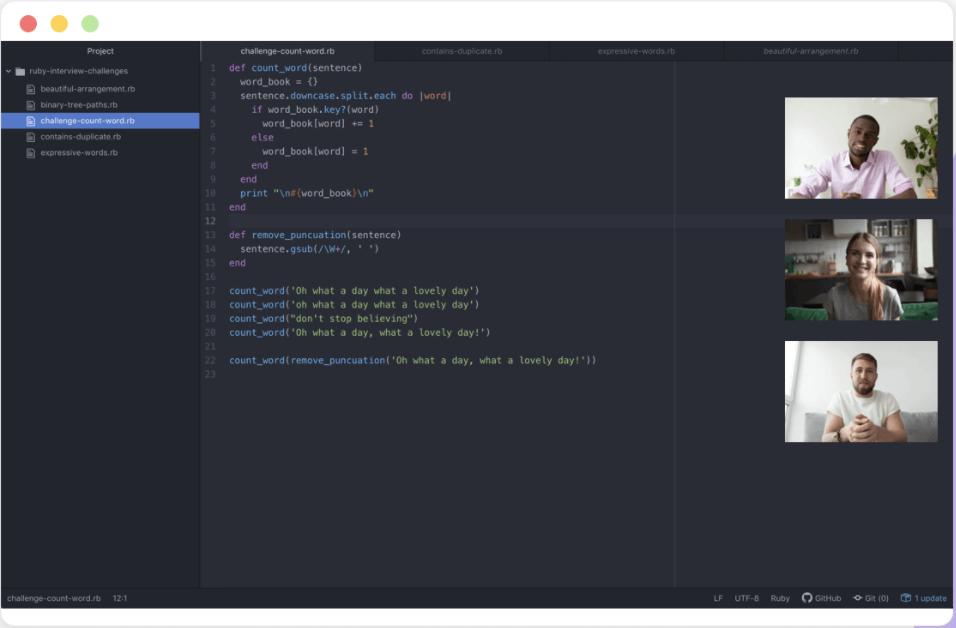Collapse the ruby-interview-challenges folder chevron
This screenshot has width=956, height=628.
point(8,71)
